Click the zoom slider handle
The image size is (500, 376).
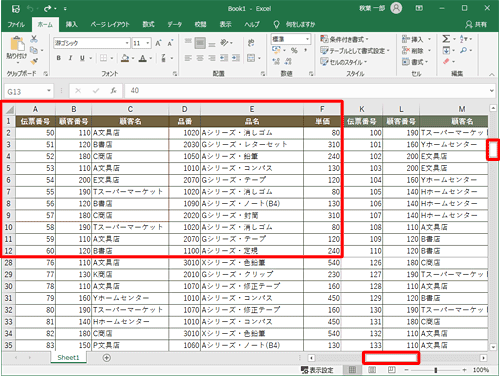436,370
